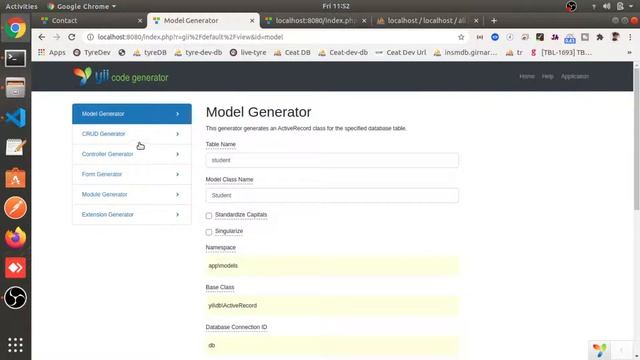Open Visual Studio Code from dock
This screenshot has width=640, height=360.
(16, 118)
